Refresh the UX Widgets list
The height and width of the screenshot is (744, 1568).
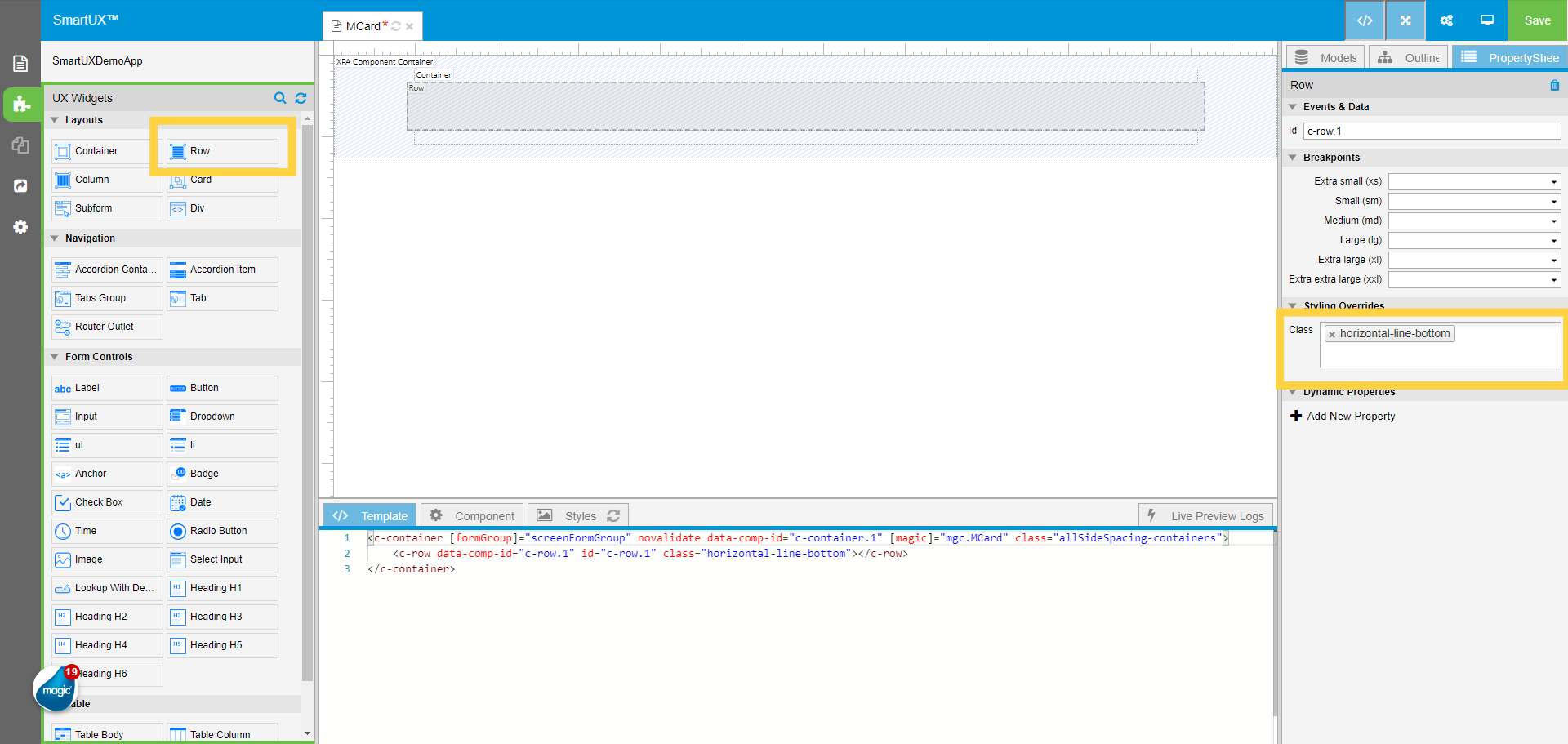[x=300, y=98]
